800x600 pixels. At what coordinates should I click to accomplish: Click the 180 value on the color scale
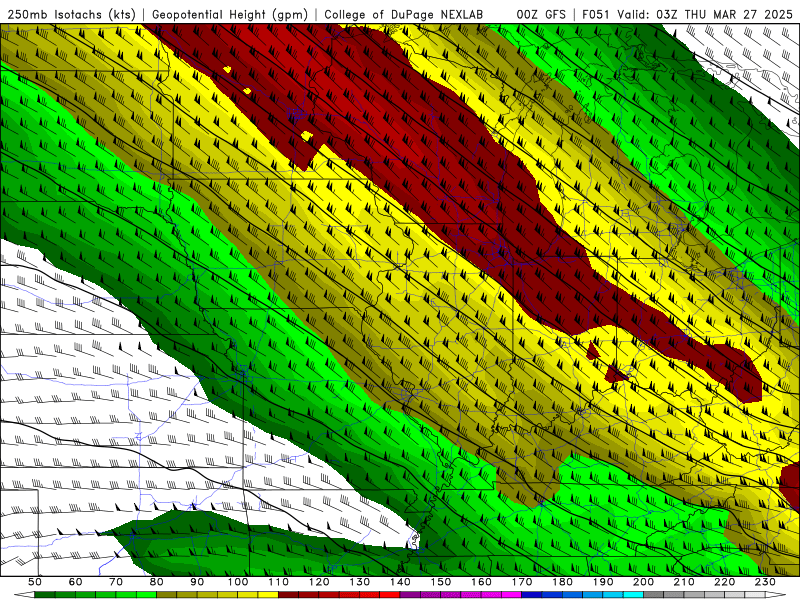562,582
